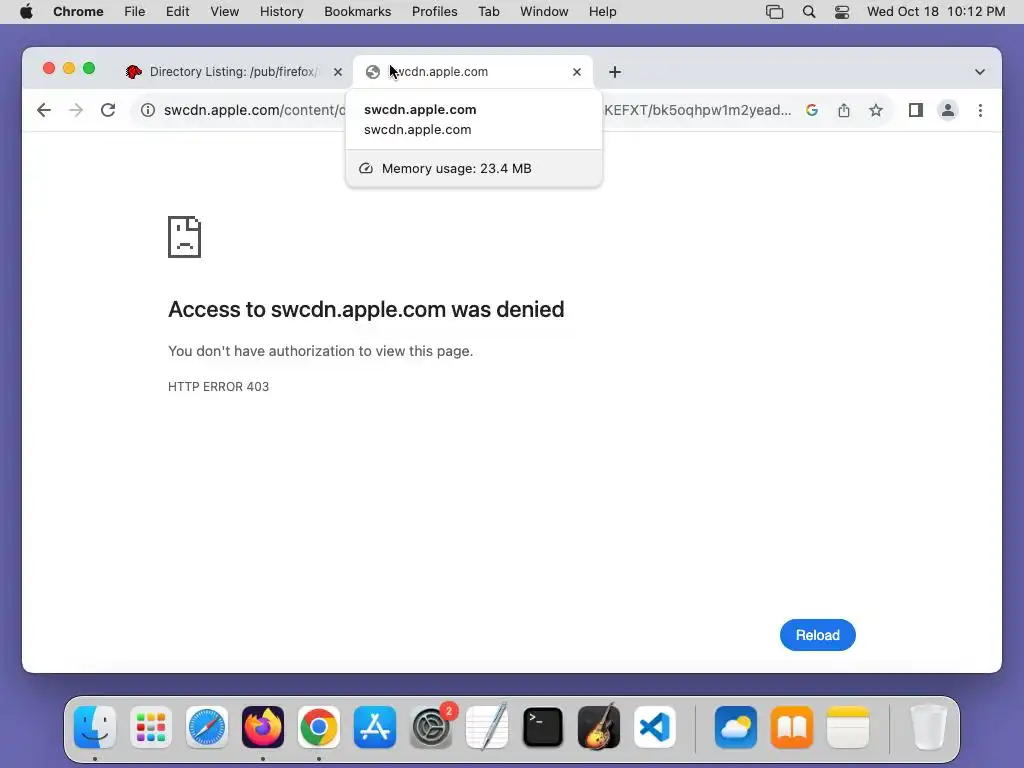Click Chrome icon in the Dock

pos(319,727)
